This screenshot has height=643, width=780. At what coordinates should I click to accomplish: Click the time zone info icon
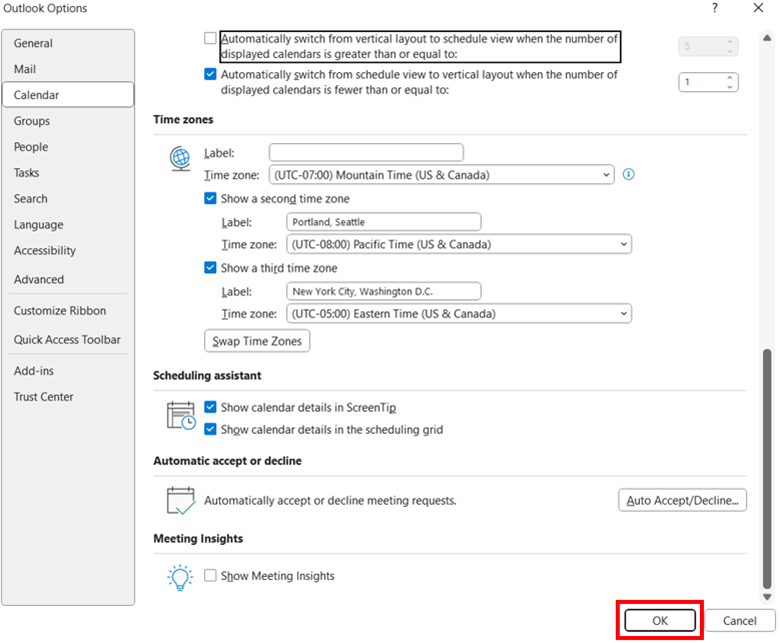click(629, 175)
